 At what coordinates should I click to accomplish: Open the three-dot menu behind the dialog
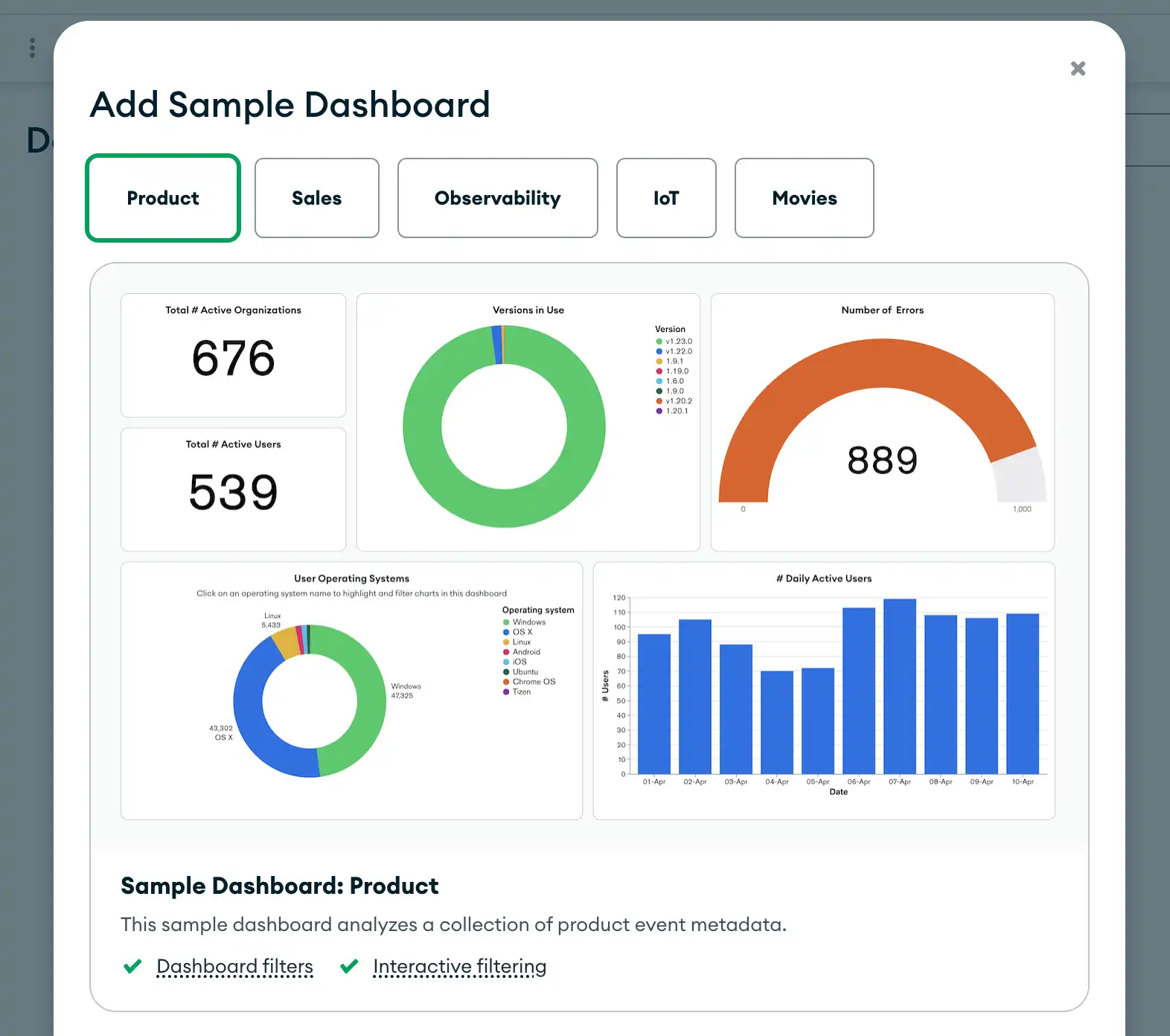[32, 48]
